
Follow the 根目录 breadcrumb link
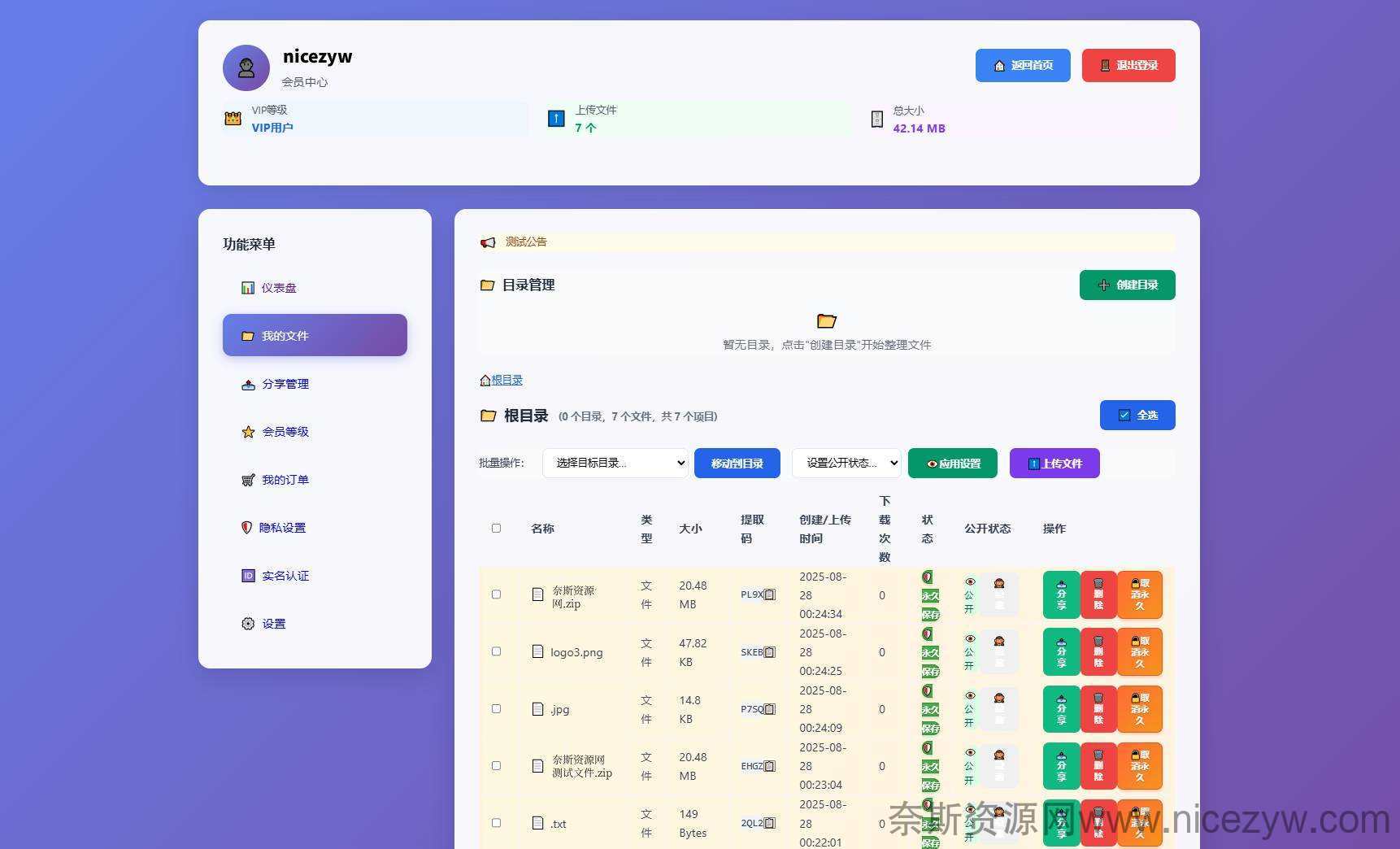coord(507,380)
